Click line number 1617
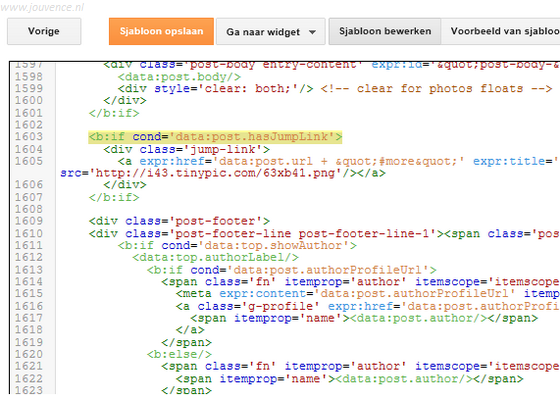The image size is (560, 400). pos(29,318)
